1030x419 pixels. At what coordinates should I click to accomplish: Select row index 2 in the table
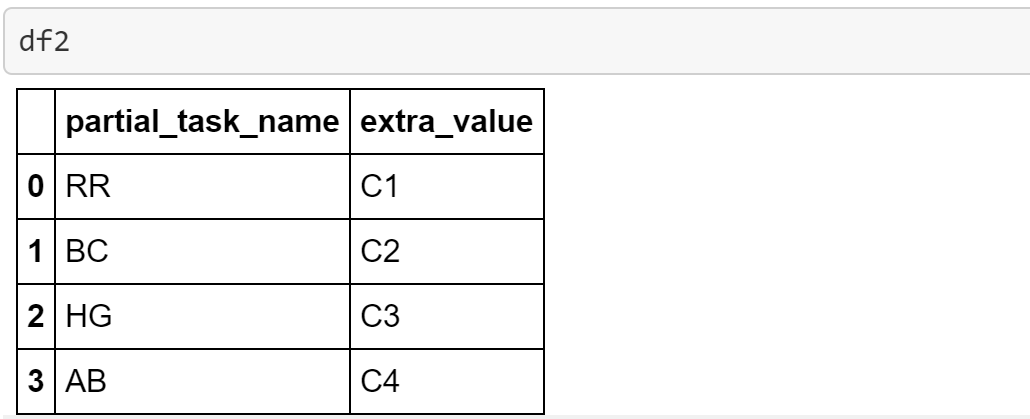coord(35,316)
